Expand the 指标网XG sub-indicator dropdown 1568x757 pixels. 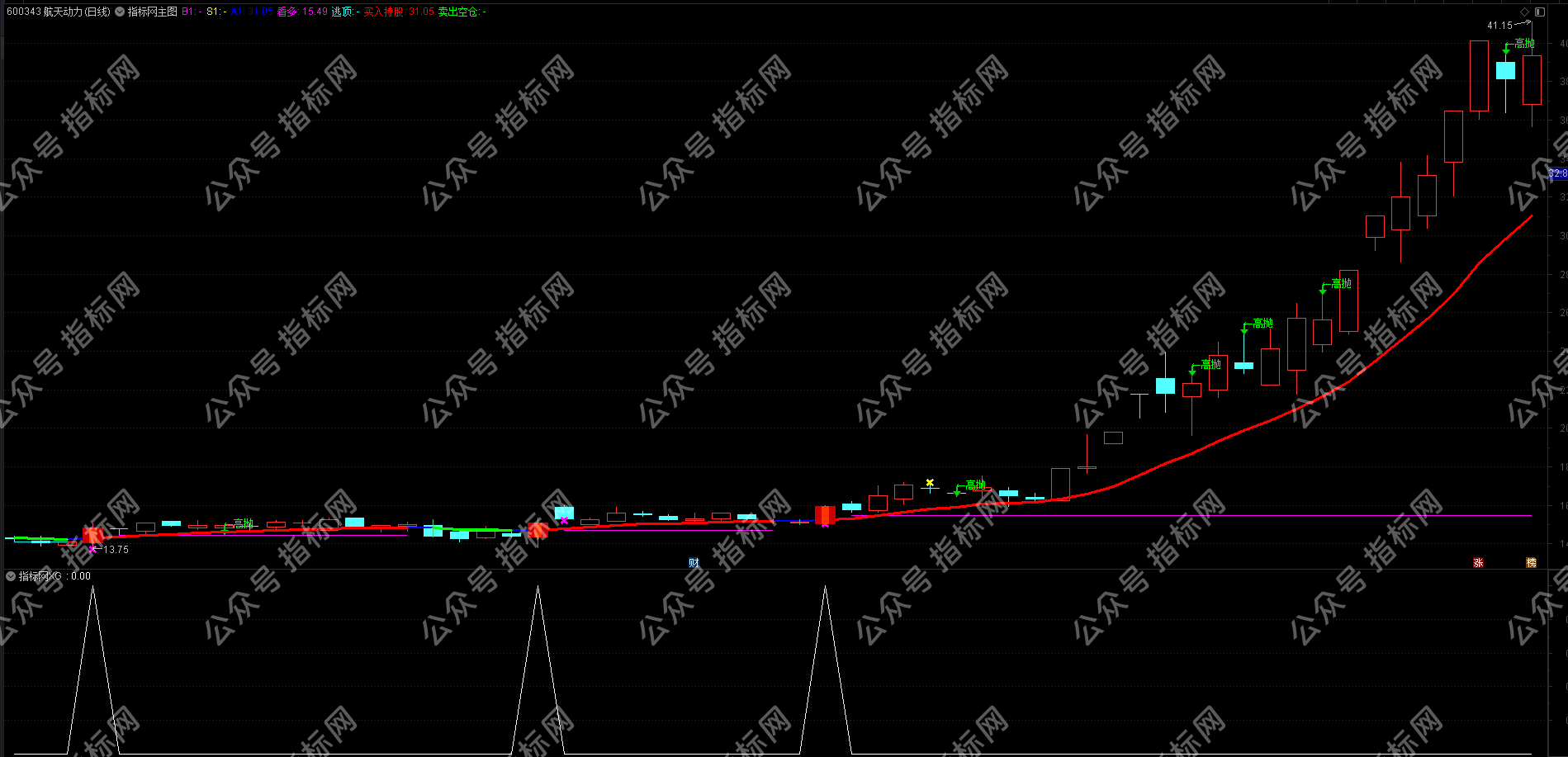[11, 576]
